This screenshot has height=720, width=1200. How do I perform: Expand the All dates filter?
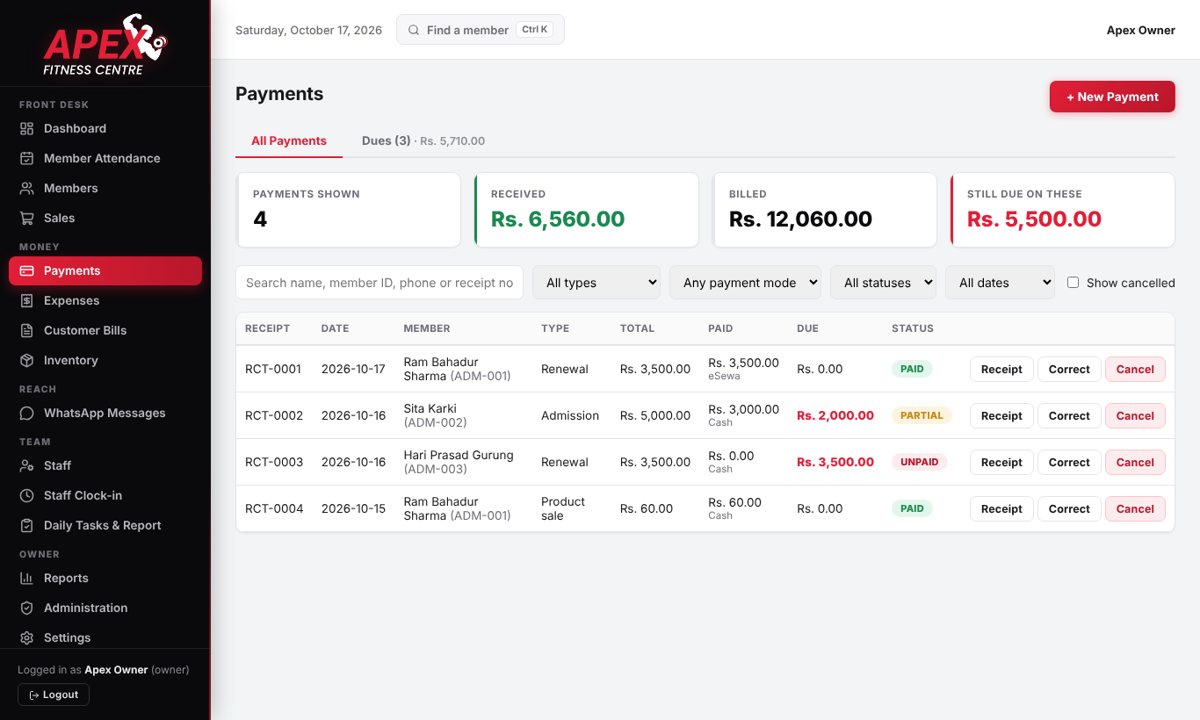point(1000,283)
